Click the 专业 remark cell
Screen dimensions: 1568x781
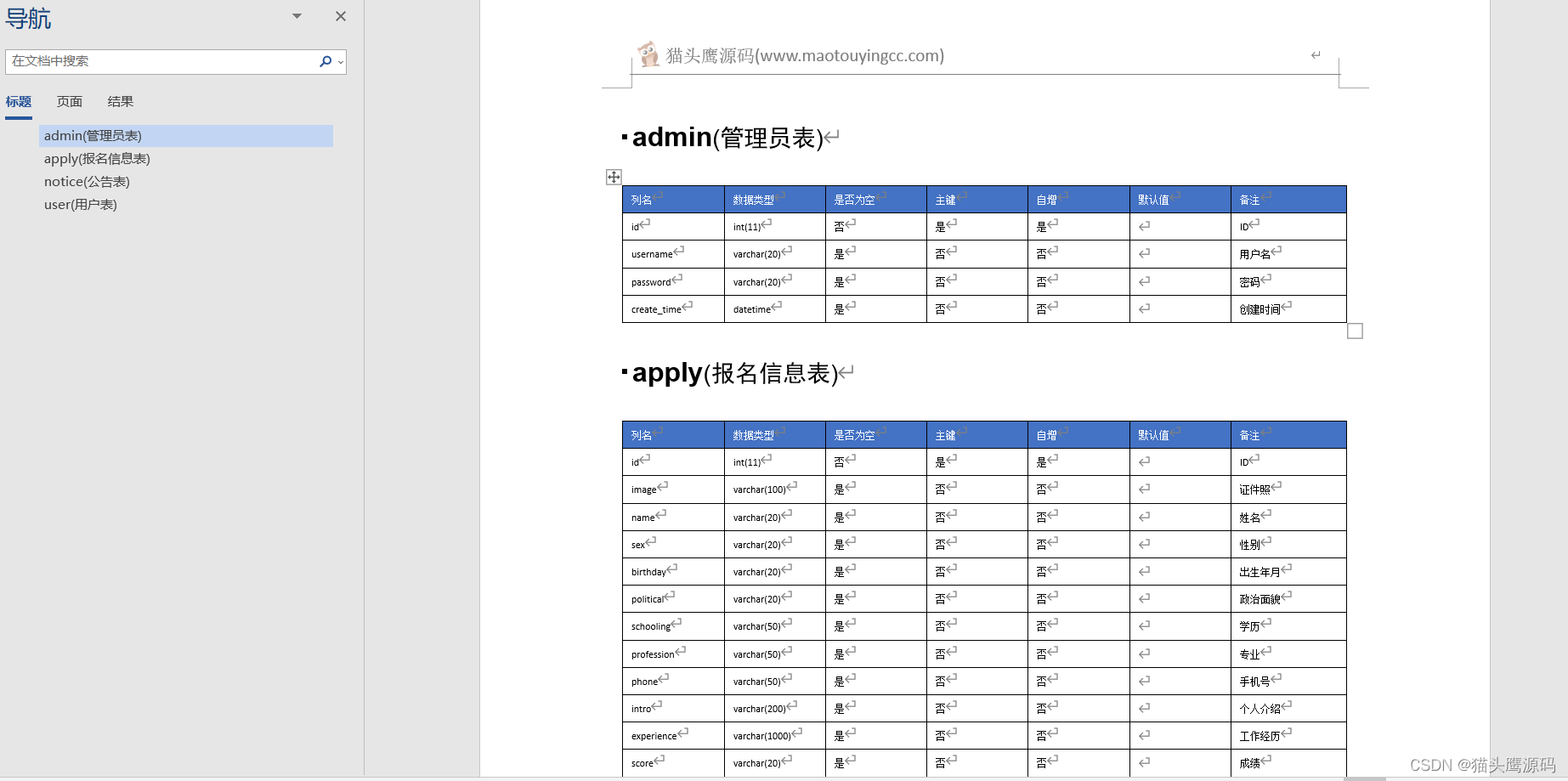[1288, 654]
